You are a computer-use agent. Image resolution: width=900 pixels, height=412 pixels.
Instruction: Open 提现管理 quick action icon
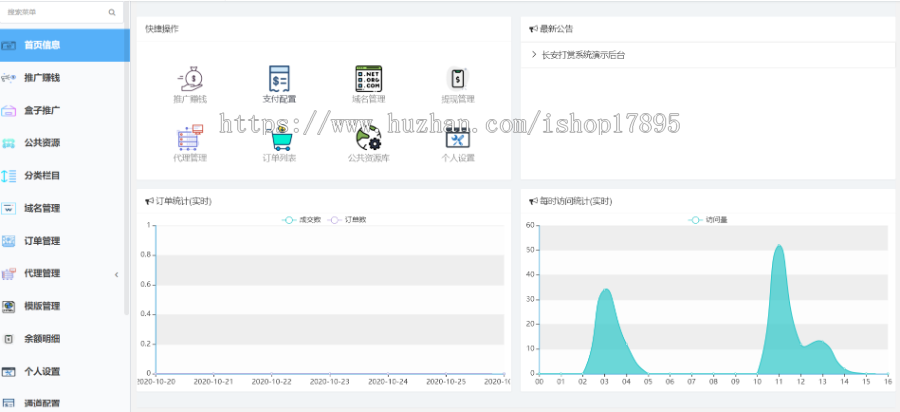458,79
